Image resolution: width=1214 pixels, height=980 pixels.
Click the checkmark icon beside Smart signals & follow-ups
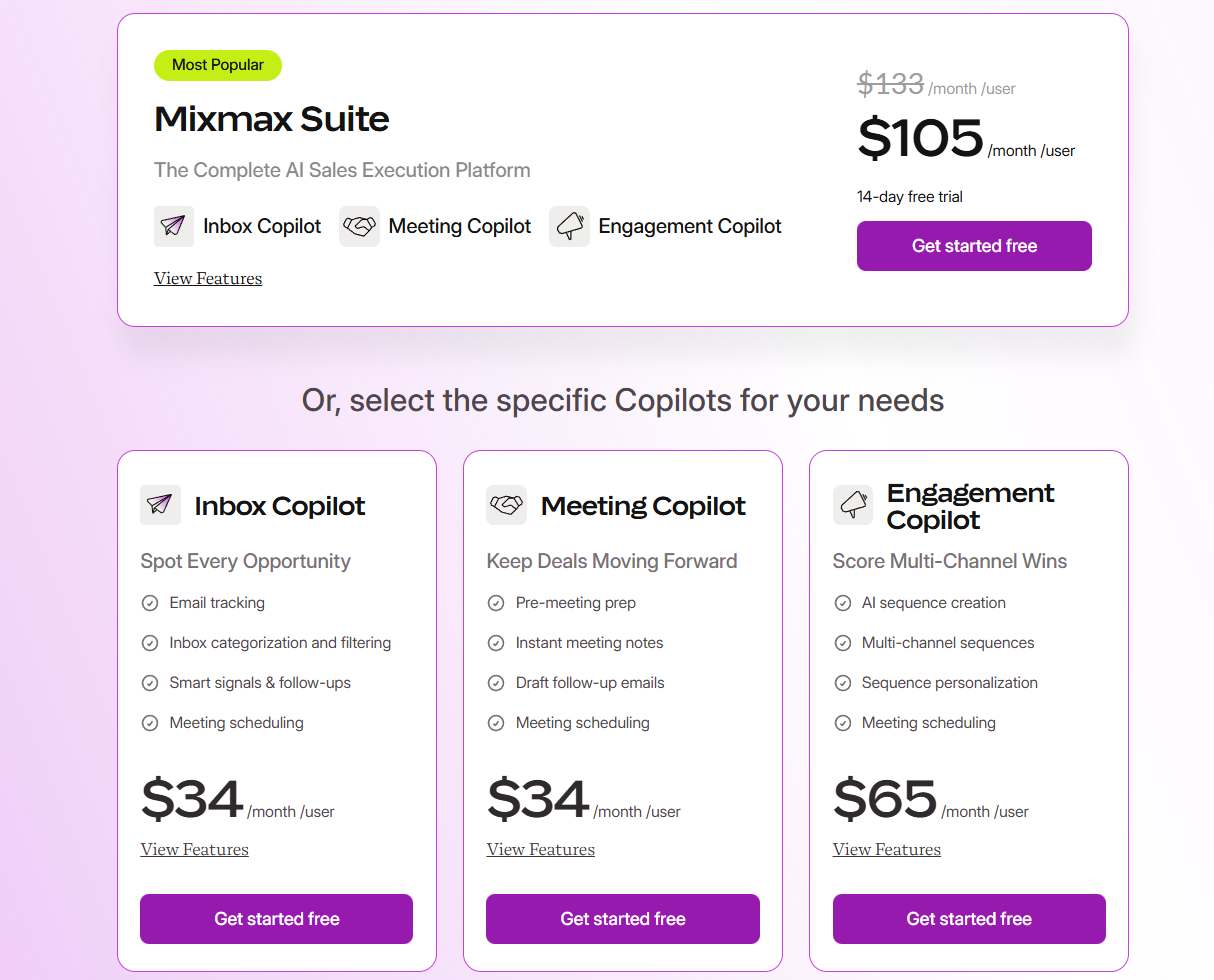(x=150, y=682)
